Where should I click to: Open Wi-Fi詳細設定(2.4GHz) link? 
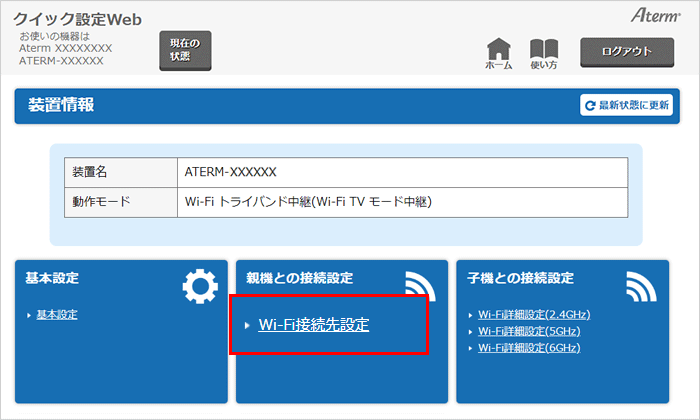coord(529,315)
